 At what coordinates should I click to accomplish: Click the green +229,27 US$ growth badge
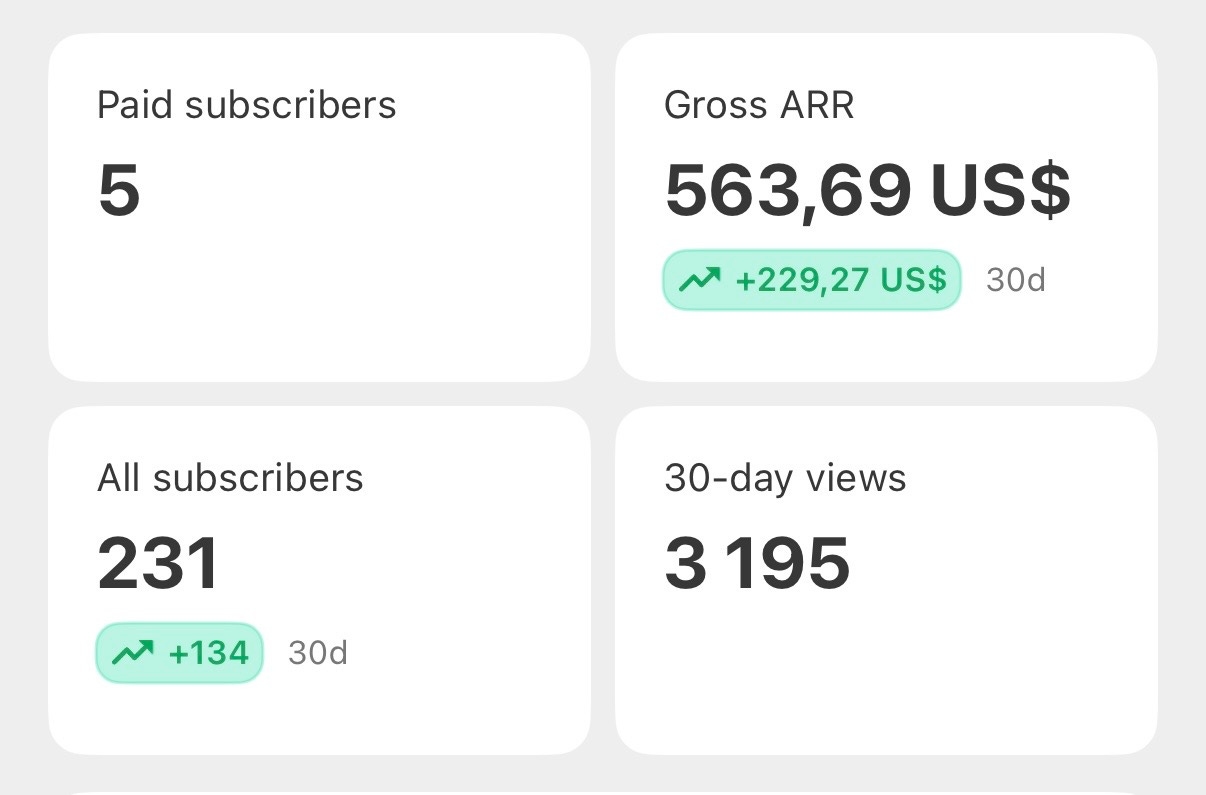[x=812, y=280]
